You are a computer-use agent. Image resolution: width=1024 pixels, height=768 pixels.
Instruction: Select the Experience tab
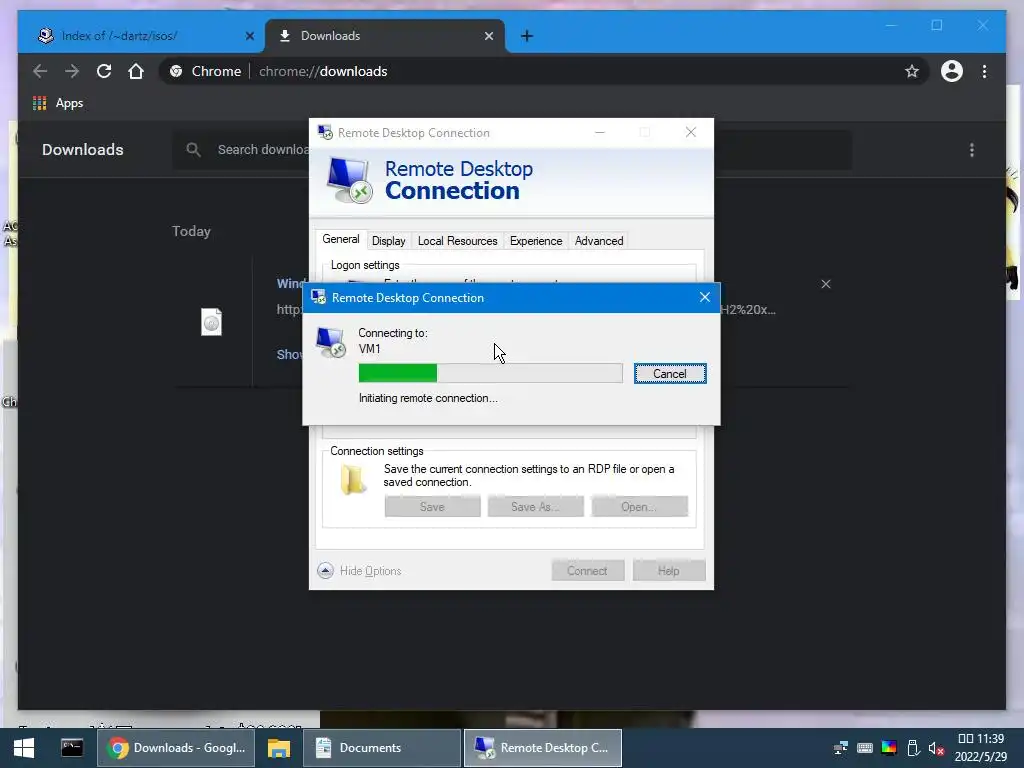536,241
